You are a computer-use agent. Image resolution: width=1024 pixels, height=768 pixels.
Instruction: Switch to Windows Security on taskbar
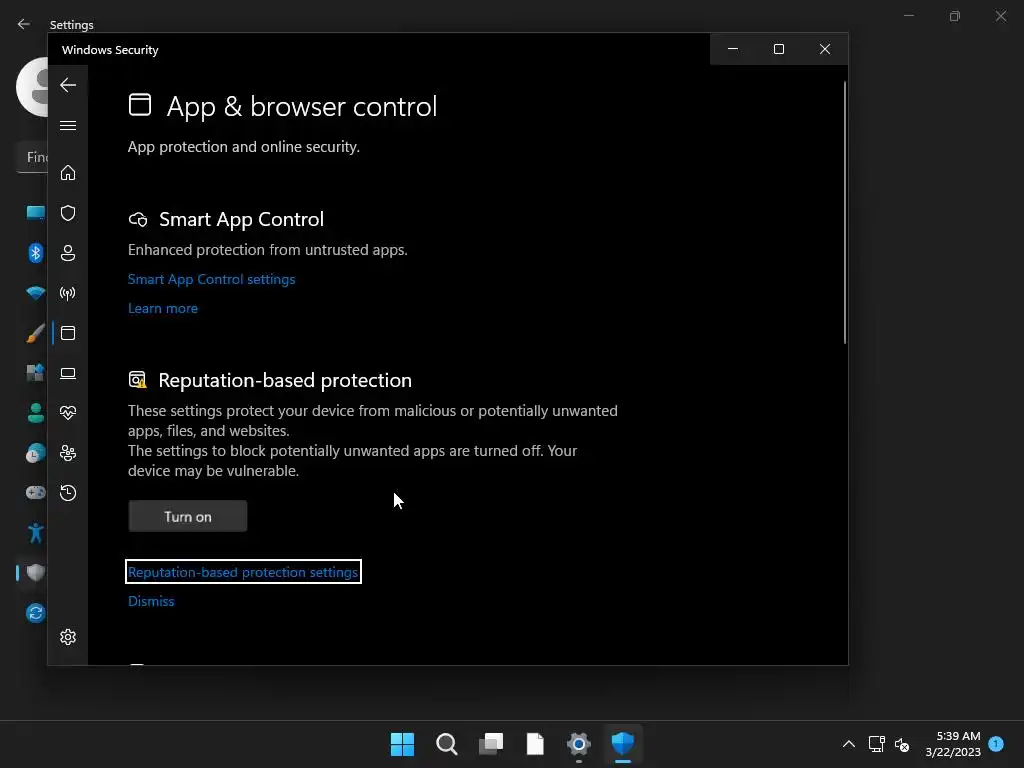[623, 744]
